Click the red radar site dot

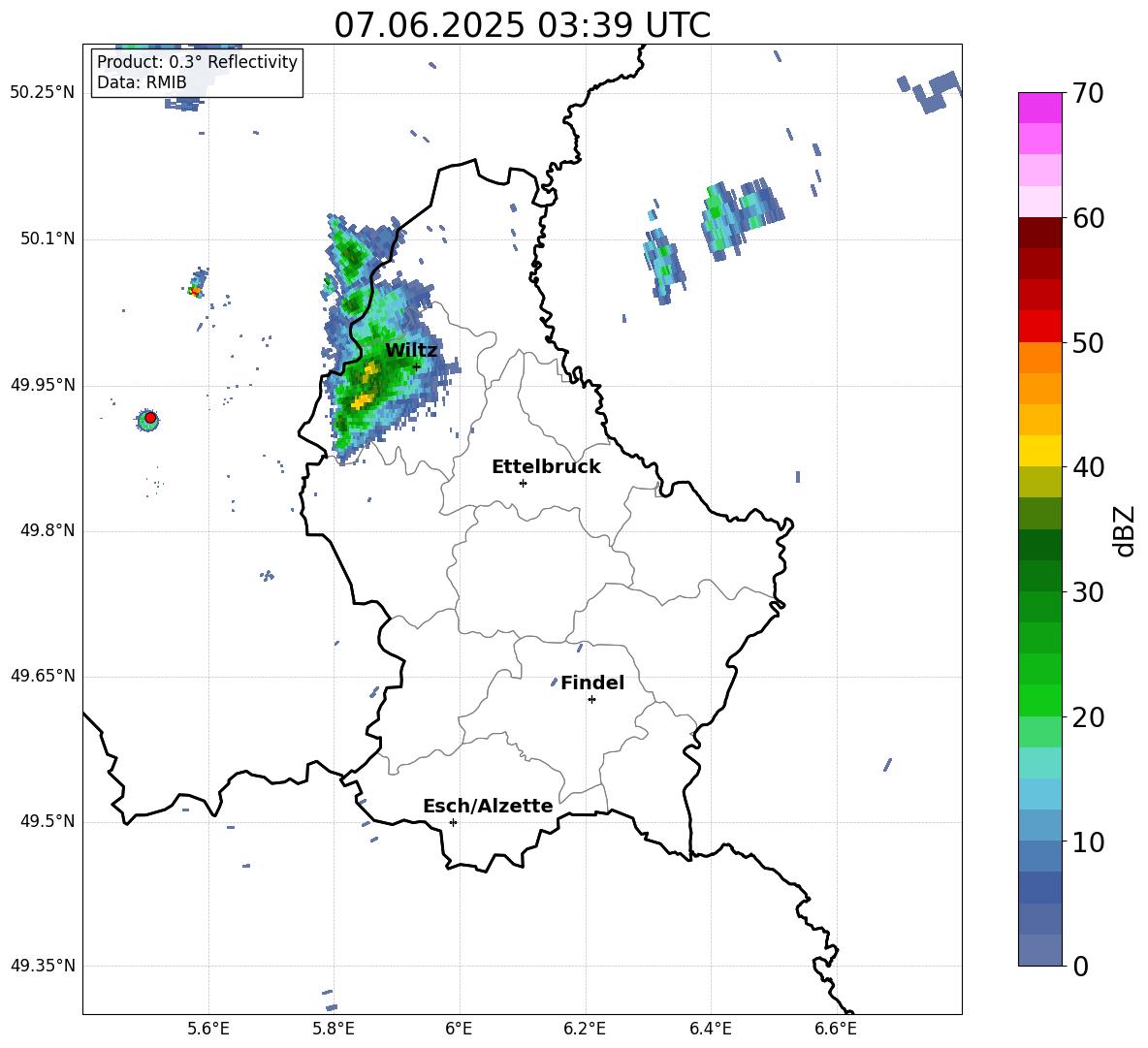150,418
